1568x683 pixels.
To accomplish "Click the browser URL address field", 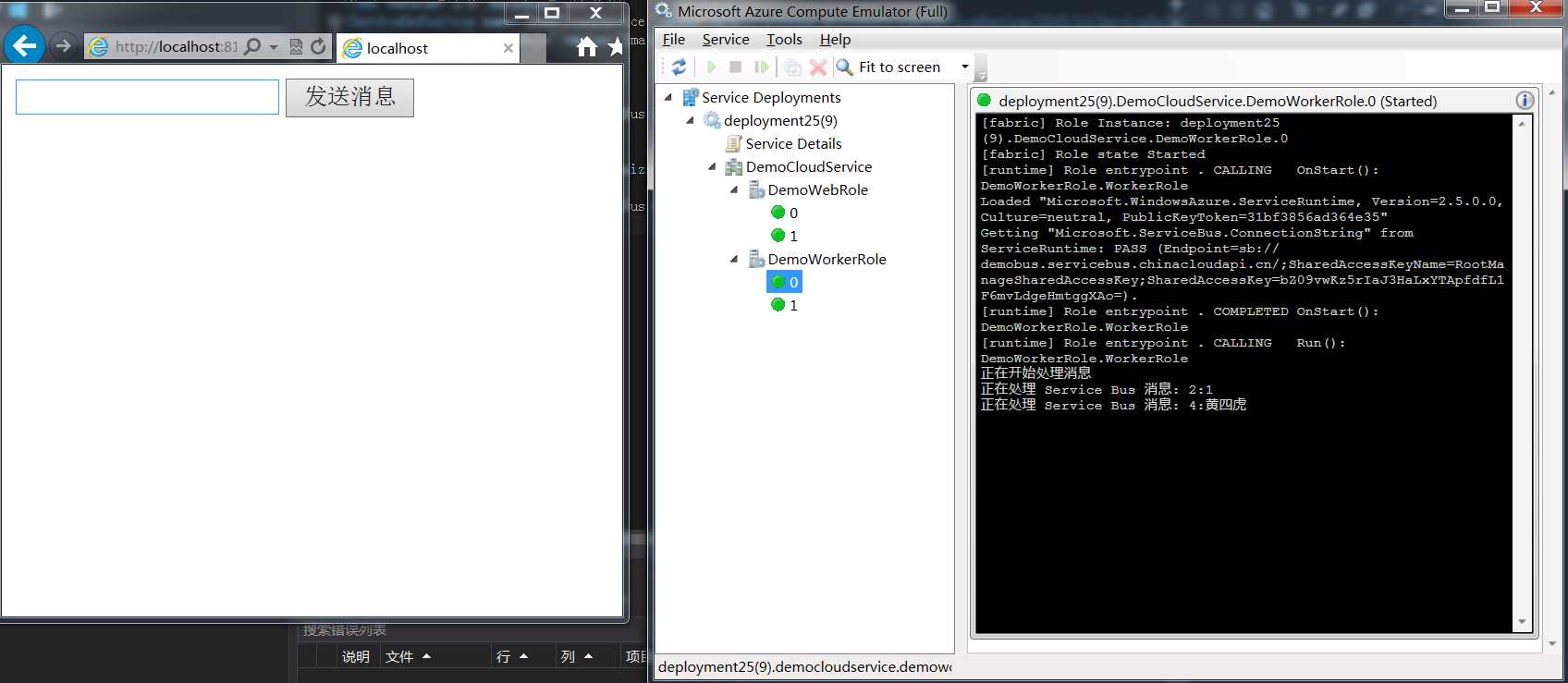I will pos(176,47).
